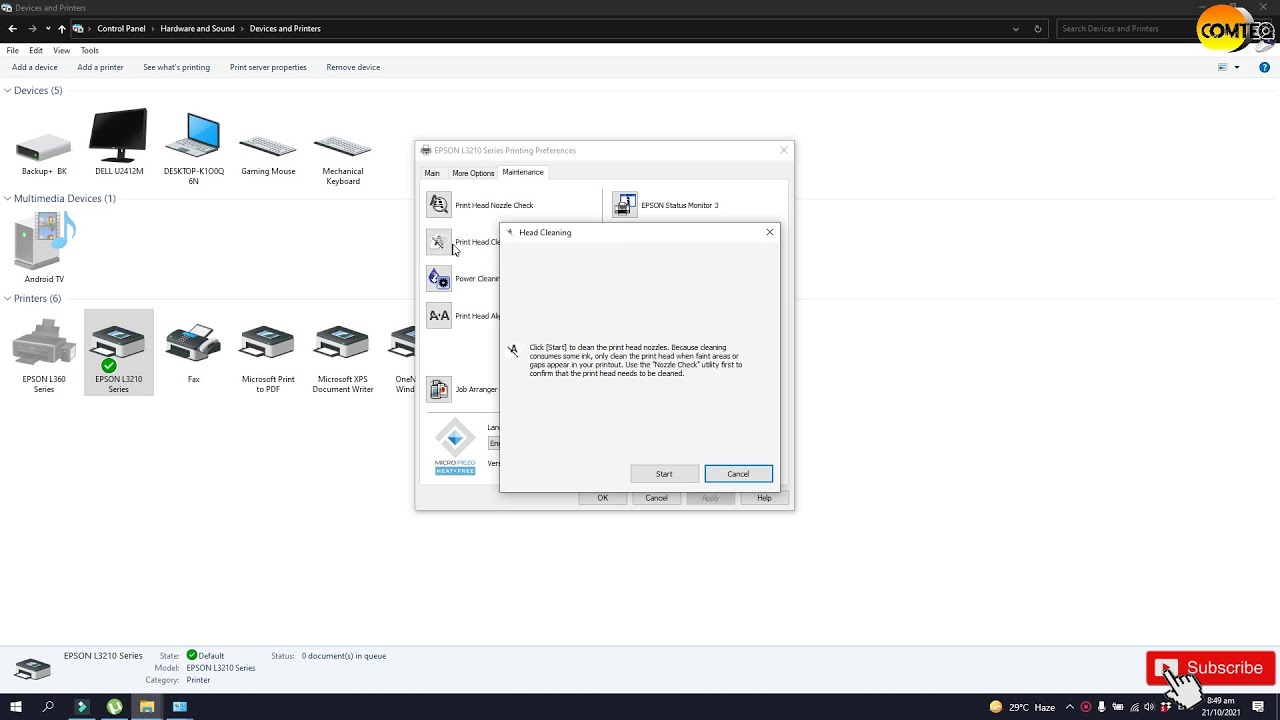Select the Maintenance tab
1280x720 pixels.
523,172
